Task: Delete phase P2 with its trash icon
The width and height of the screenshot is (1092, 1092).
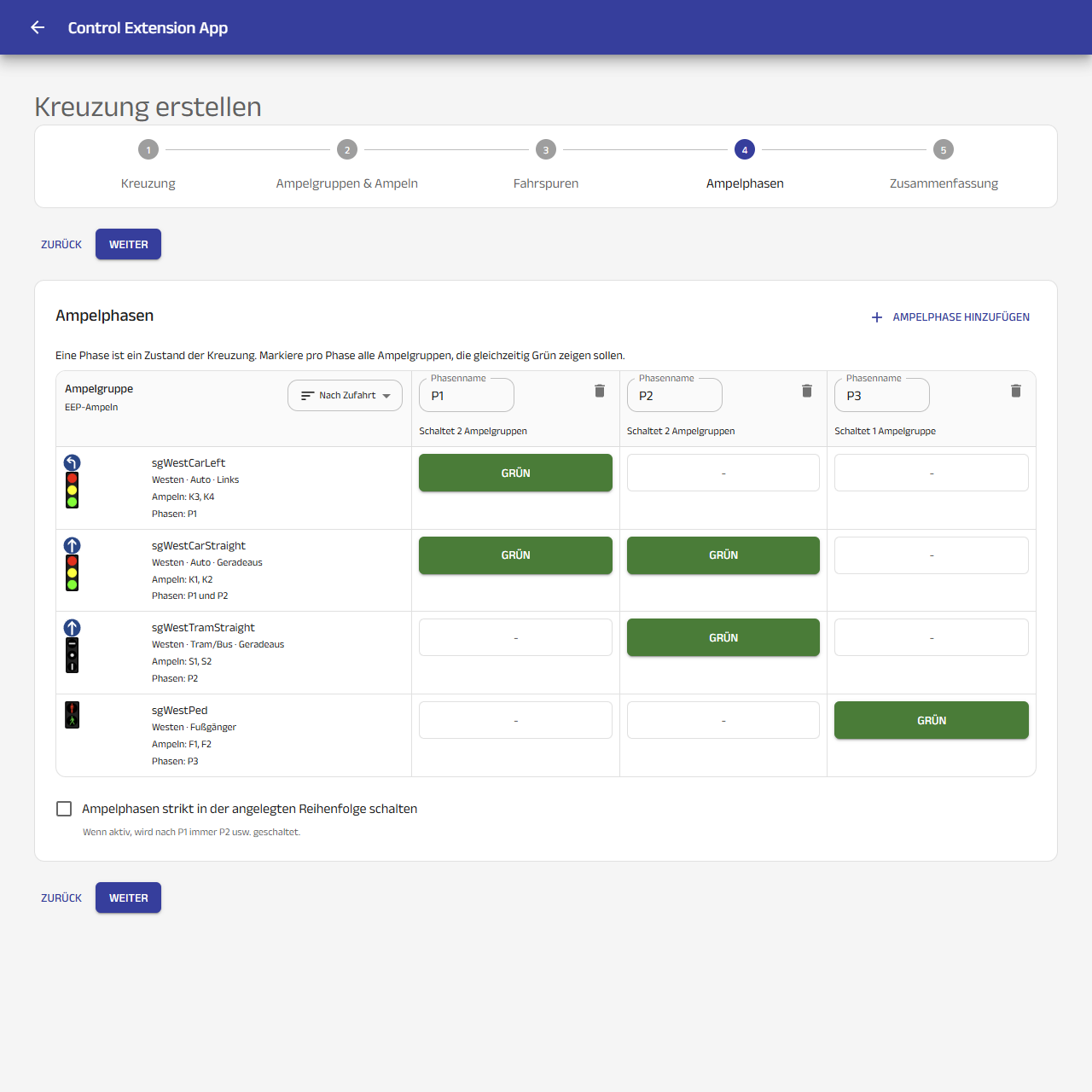Action: [807, 391]
